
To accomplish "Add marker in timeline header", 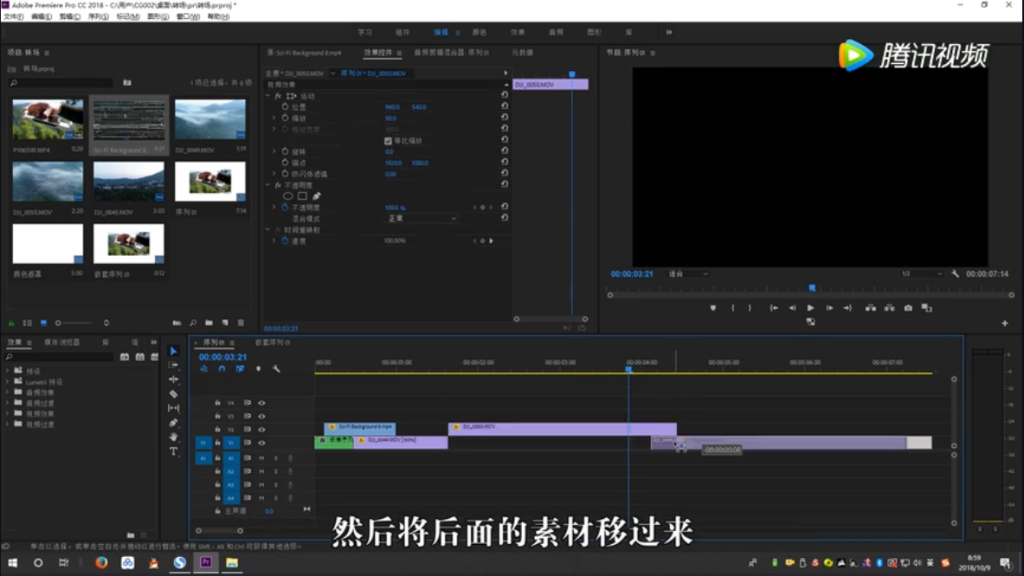I will (x=259, y=369).
